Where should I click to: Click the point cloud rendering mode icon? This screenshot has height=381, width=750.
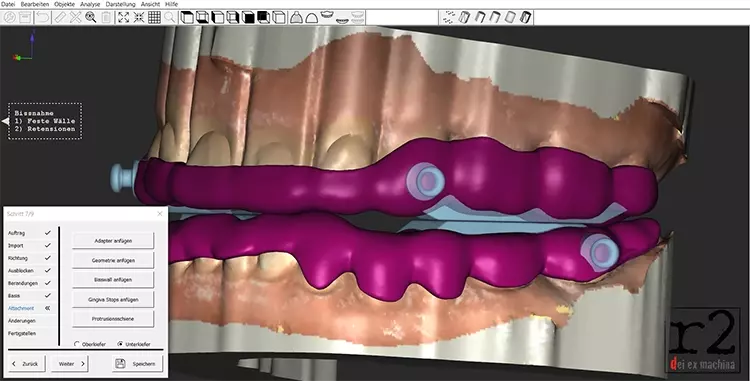449,18
